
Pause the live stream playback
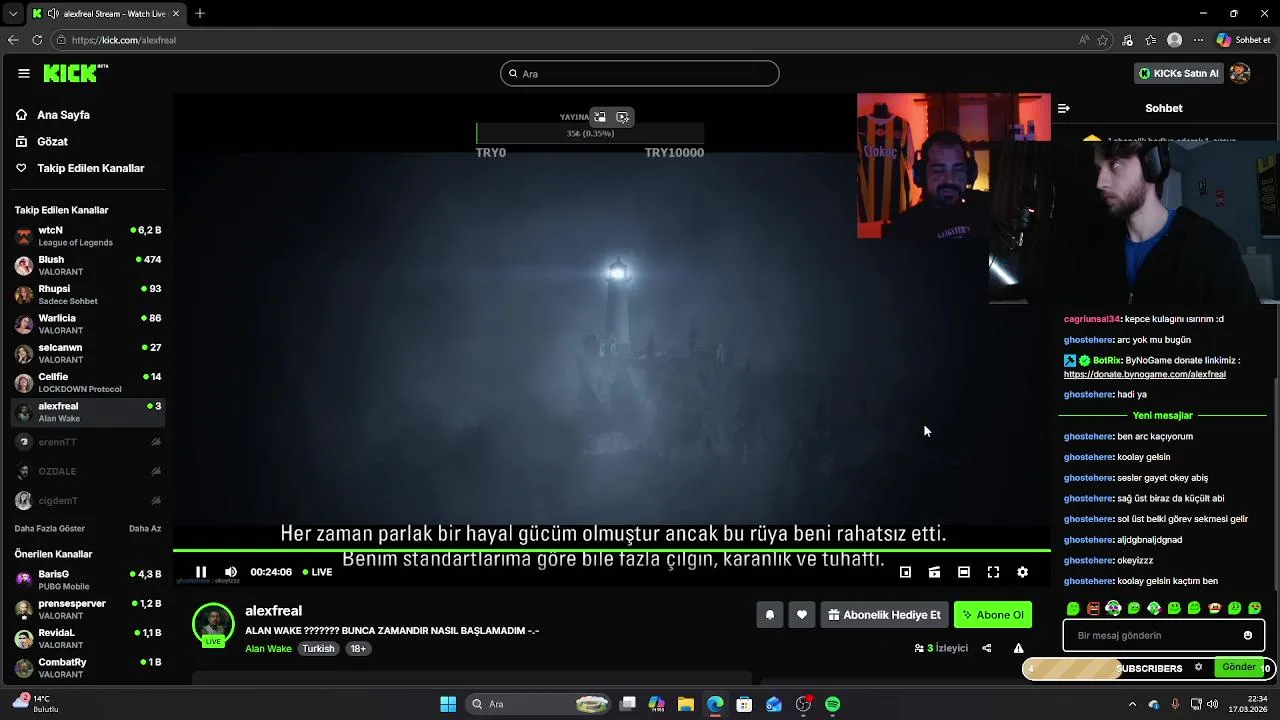(201, 572)
